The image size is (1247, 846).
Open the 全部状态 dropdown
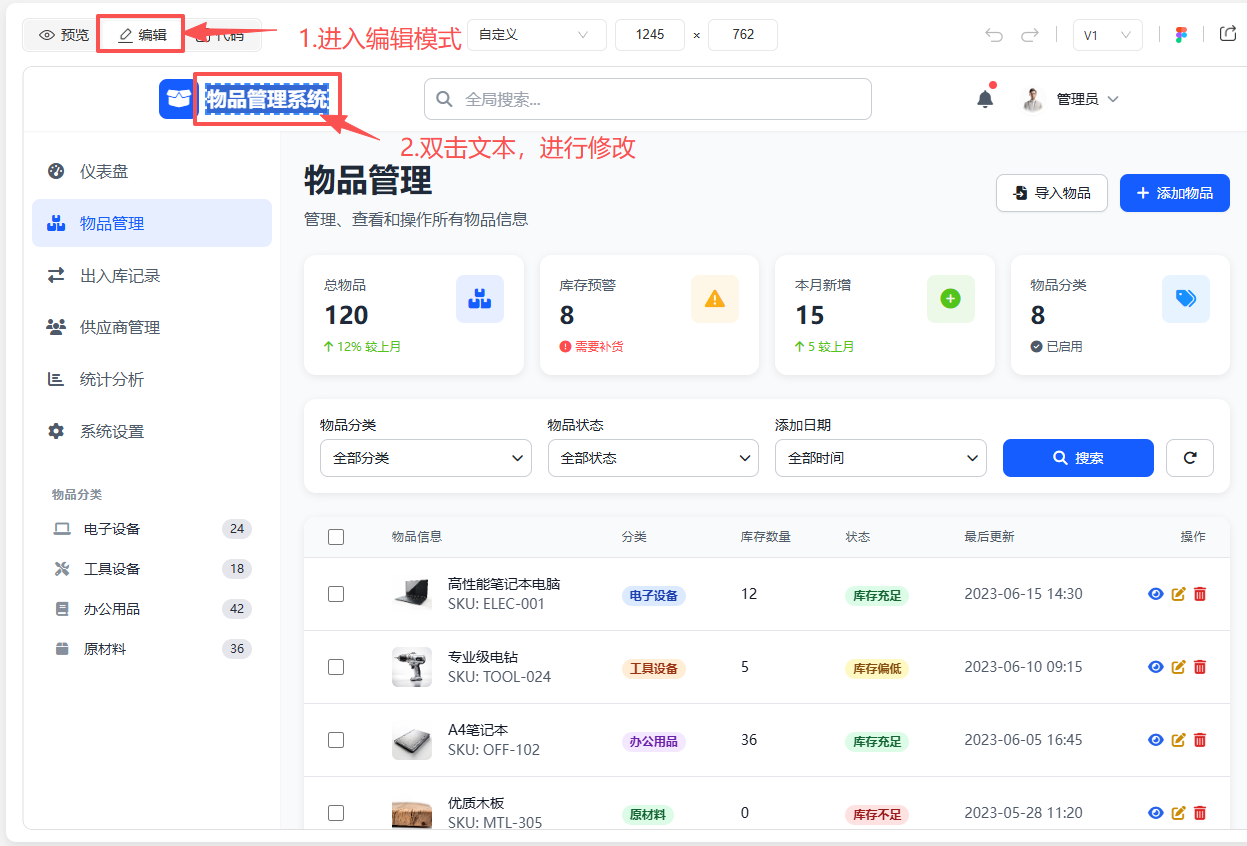(x=653, y=458)
